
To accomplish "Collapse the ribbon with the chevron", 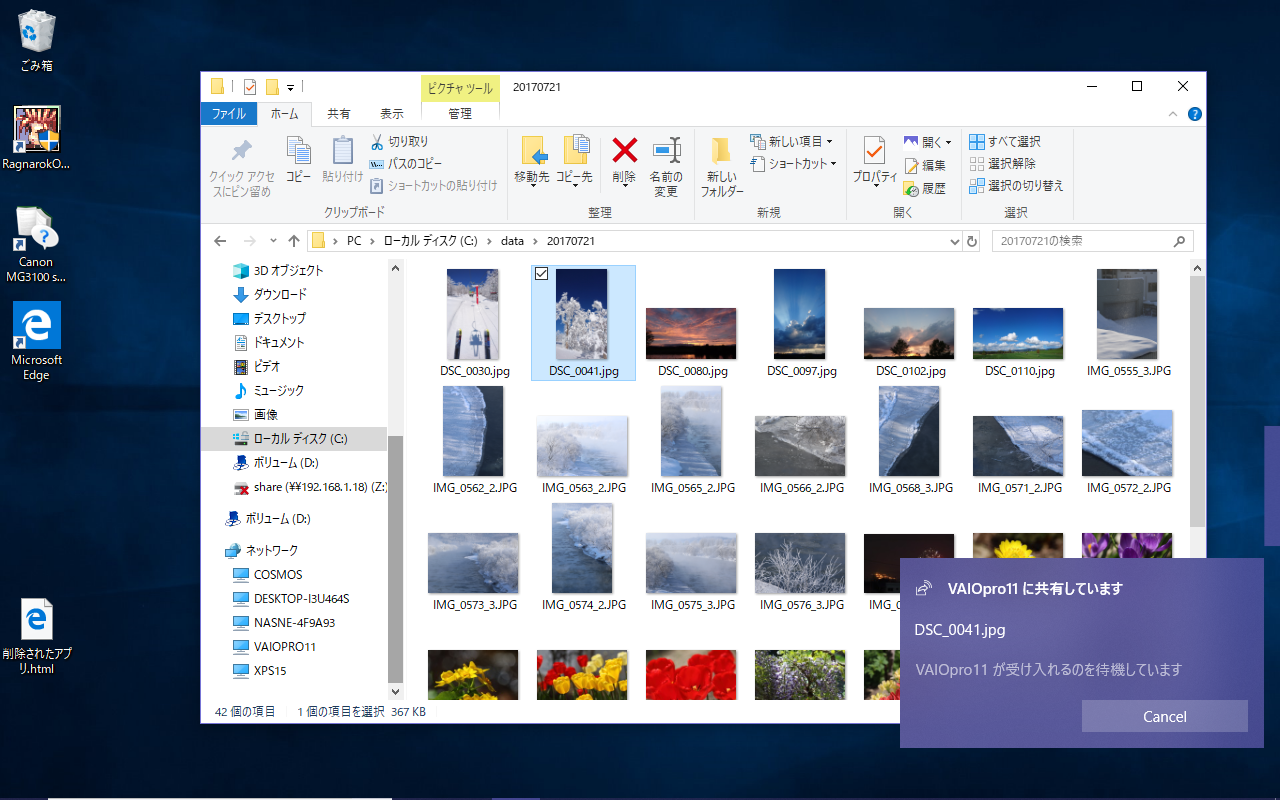I will [1174, 114].
